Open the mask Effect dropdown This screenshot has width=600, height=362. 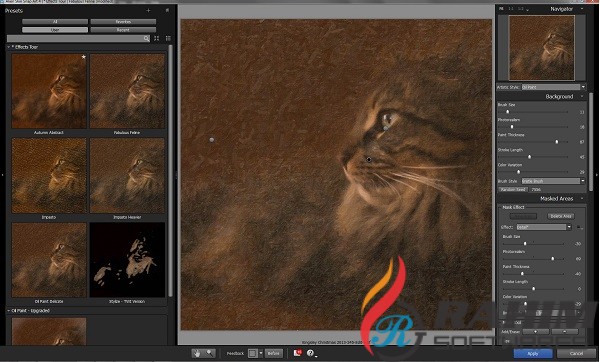coord(544,227)
